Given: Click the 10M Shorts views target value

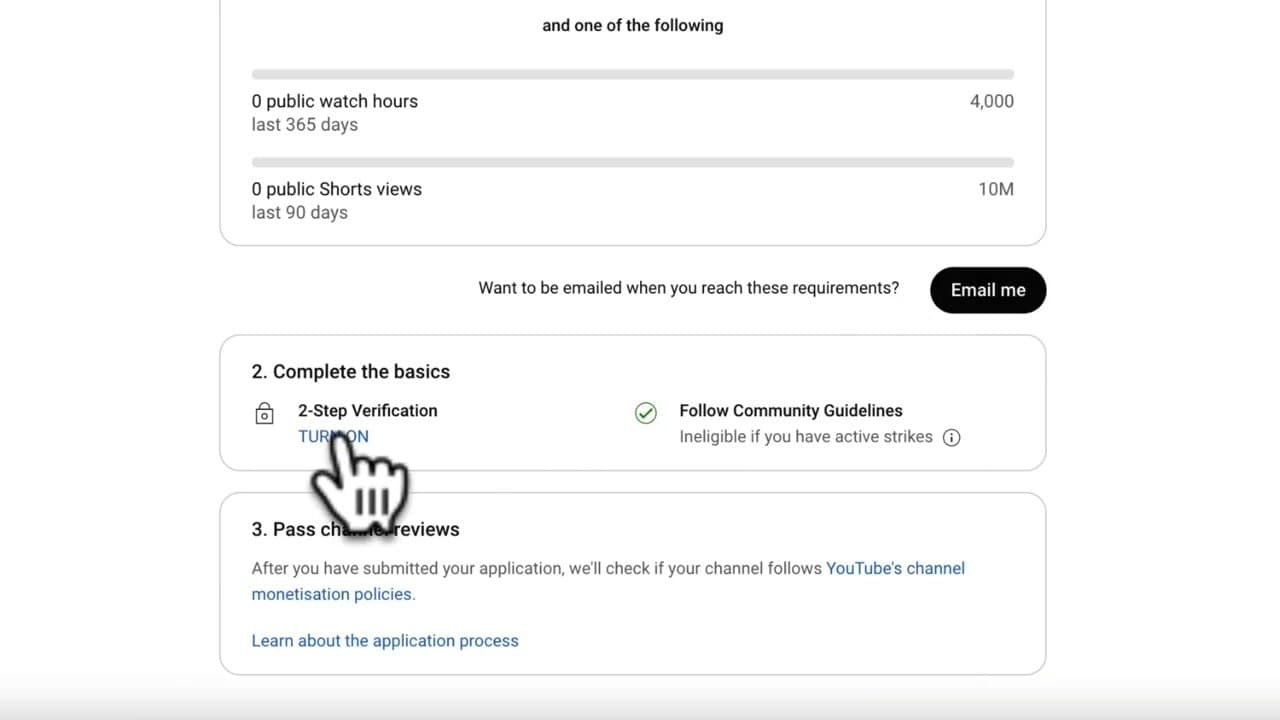Looking at the screenshot, I should 996,189.
